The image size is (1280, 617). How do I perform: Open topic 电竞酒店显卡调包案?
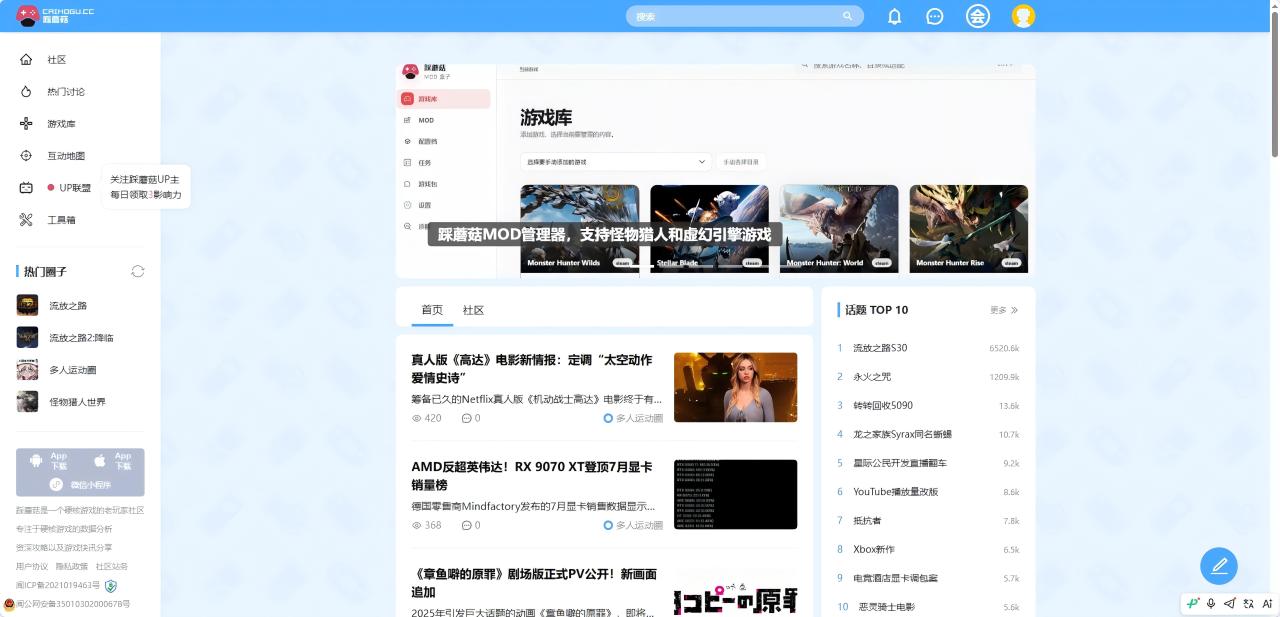click(895, 579)
